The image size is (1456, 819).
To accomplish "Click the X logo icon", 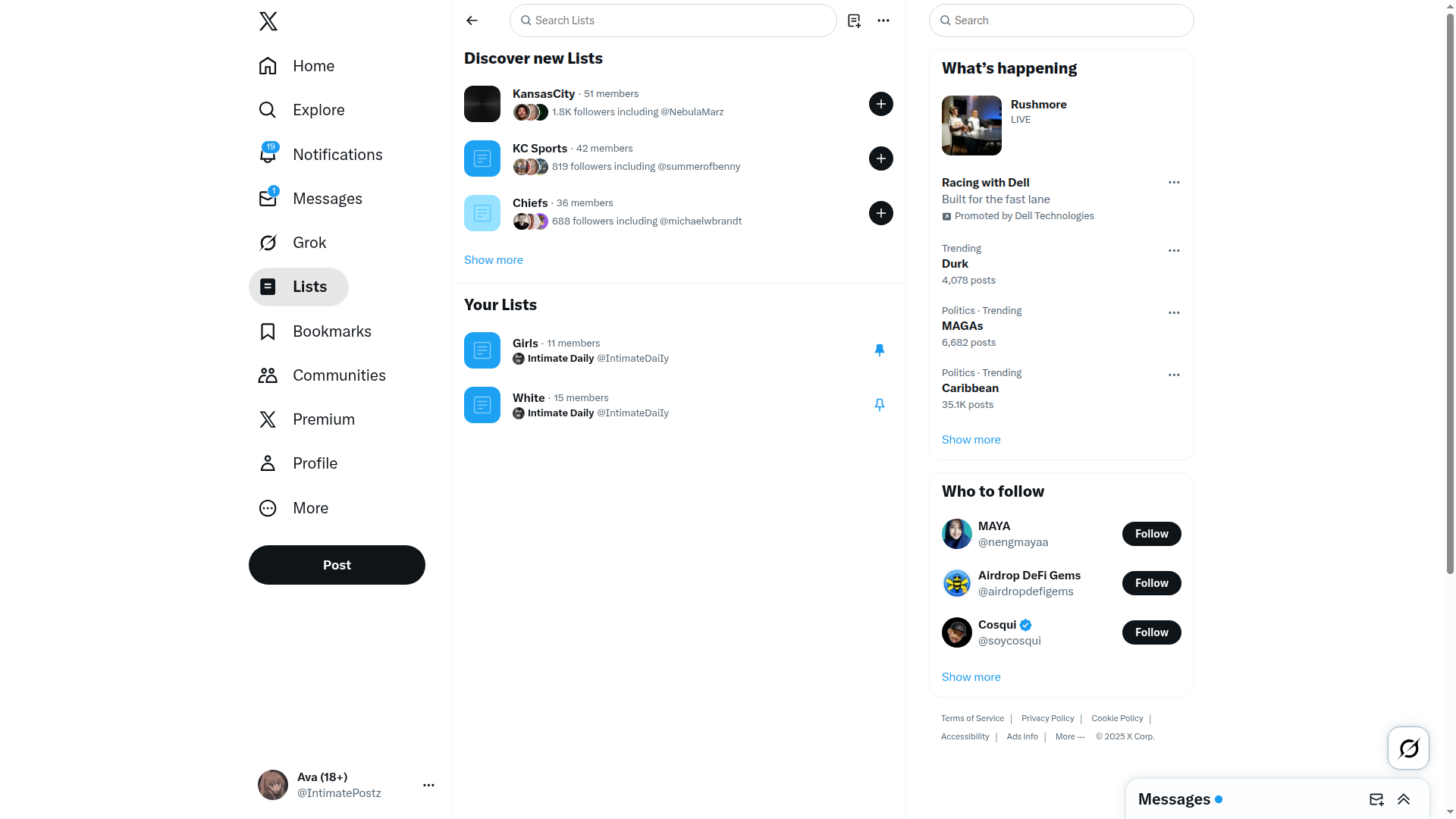I will coord(268,20).
